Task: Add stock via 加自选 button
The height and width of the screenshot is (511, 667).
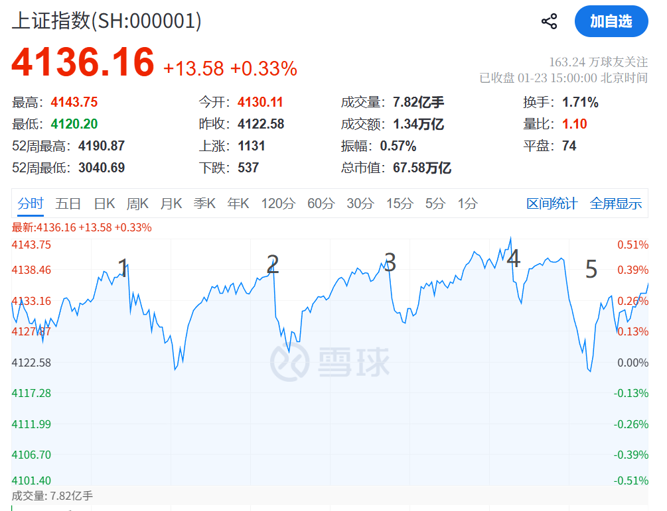Action: tap(610, 21)
